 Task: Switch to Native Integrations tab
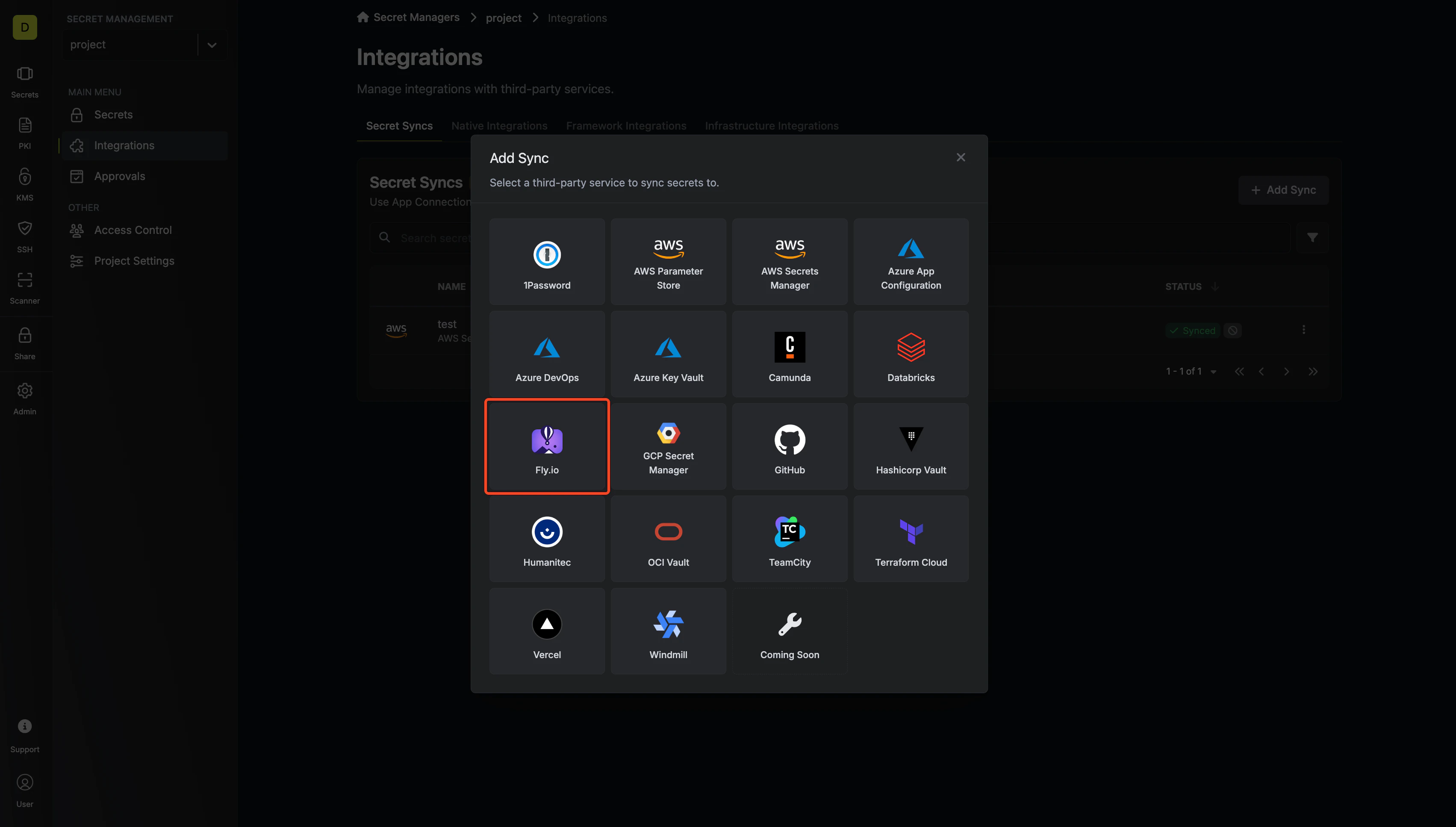[499, 126]
